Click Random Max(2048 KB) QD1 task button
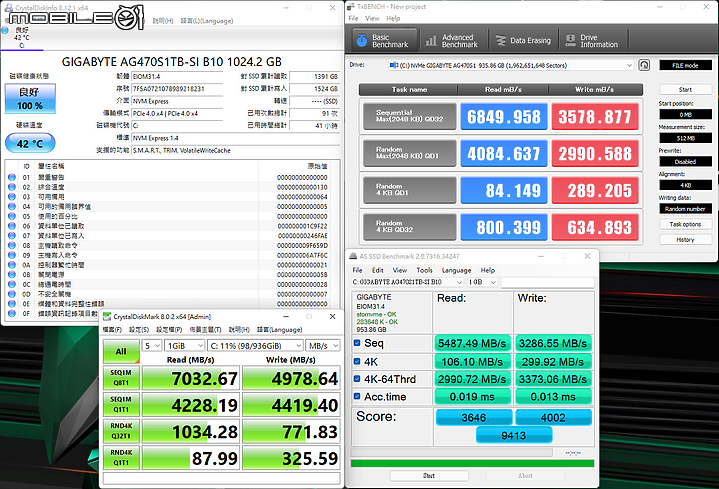The image size is (719, 489). click(409, 153)
